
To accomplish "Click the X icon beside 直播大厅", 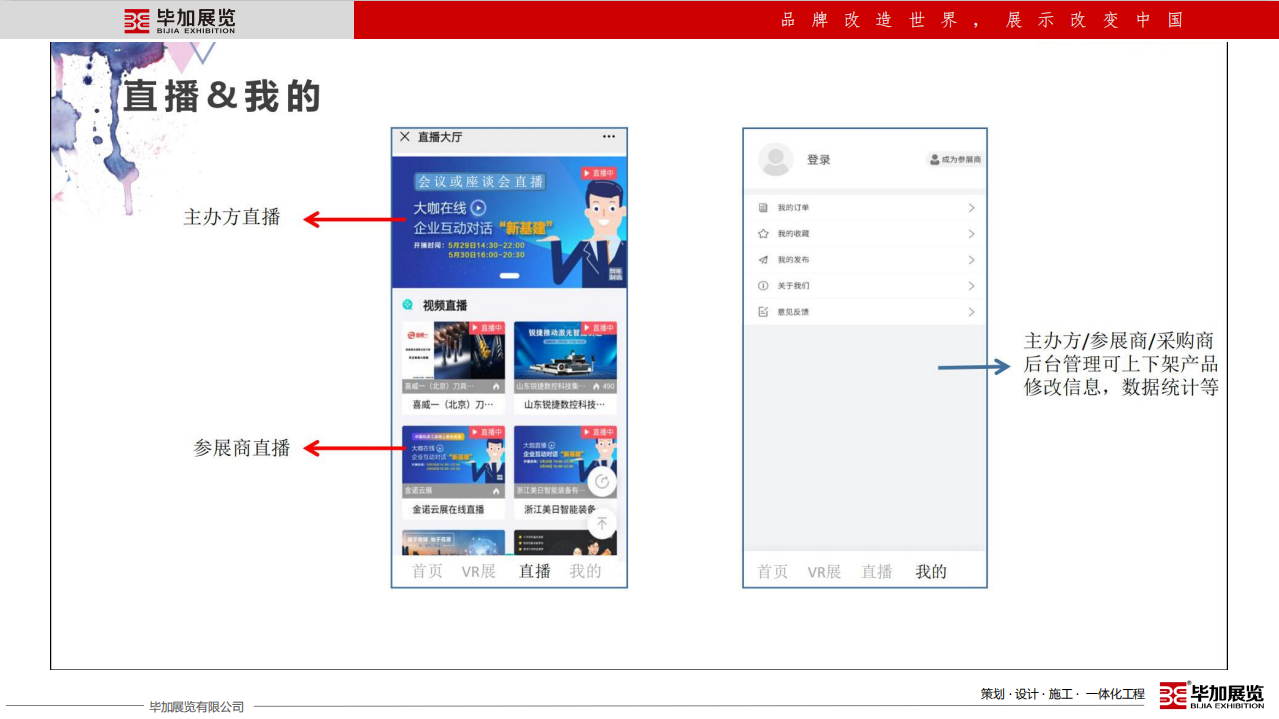I will 405,137.
